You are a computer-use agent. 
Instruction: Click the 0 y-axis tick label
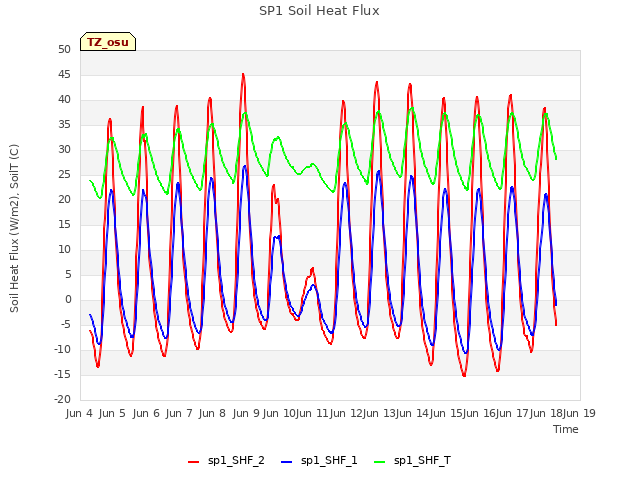(68, 300)
